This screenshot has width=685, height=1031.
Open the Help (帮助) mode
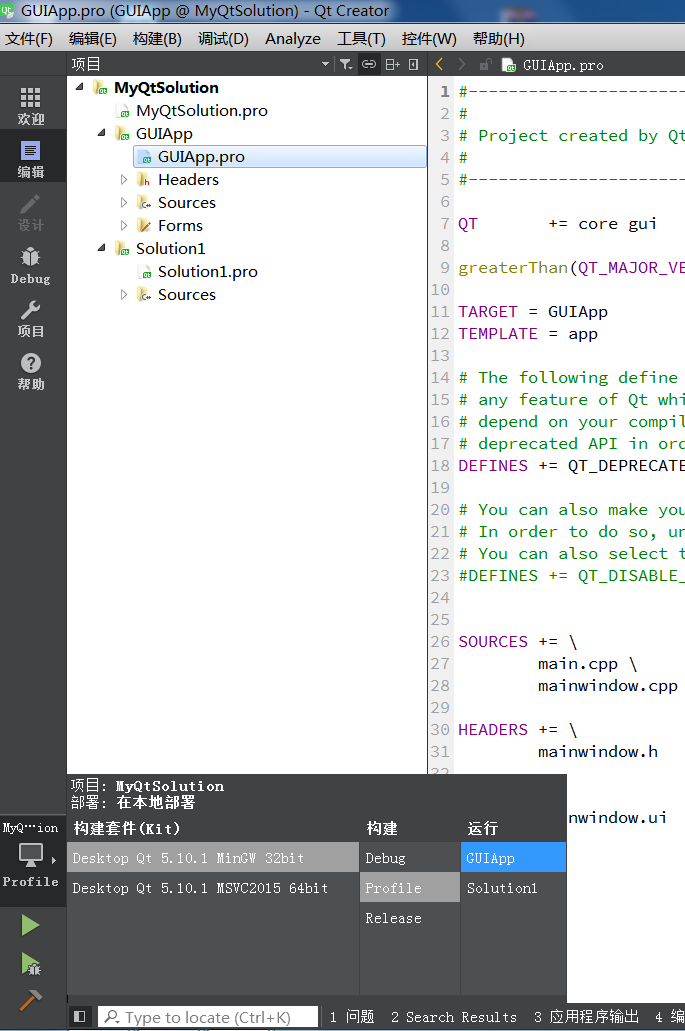pyautogui.click(x=30, y=372)
